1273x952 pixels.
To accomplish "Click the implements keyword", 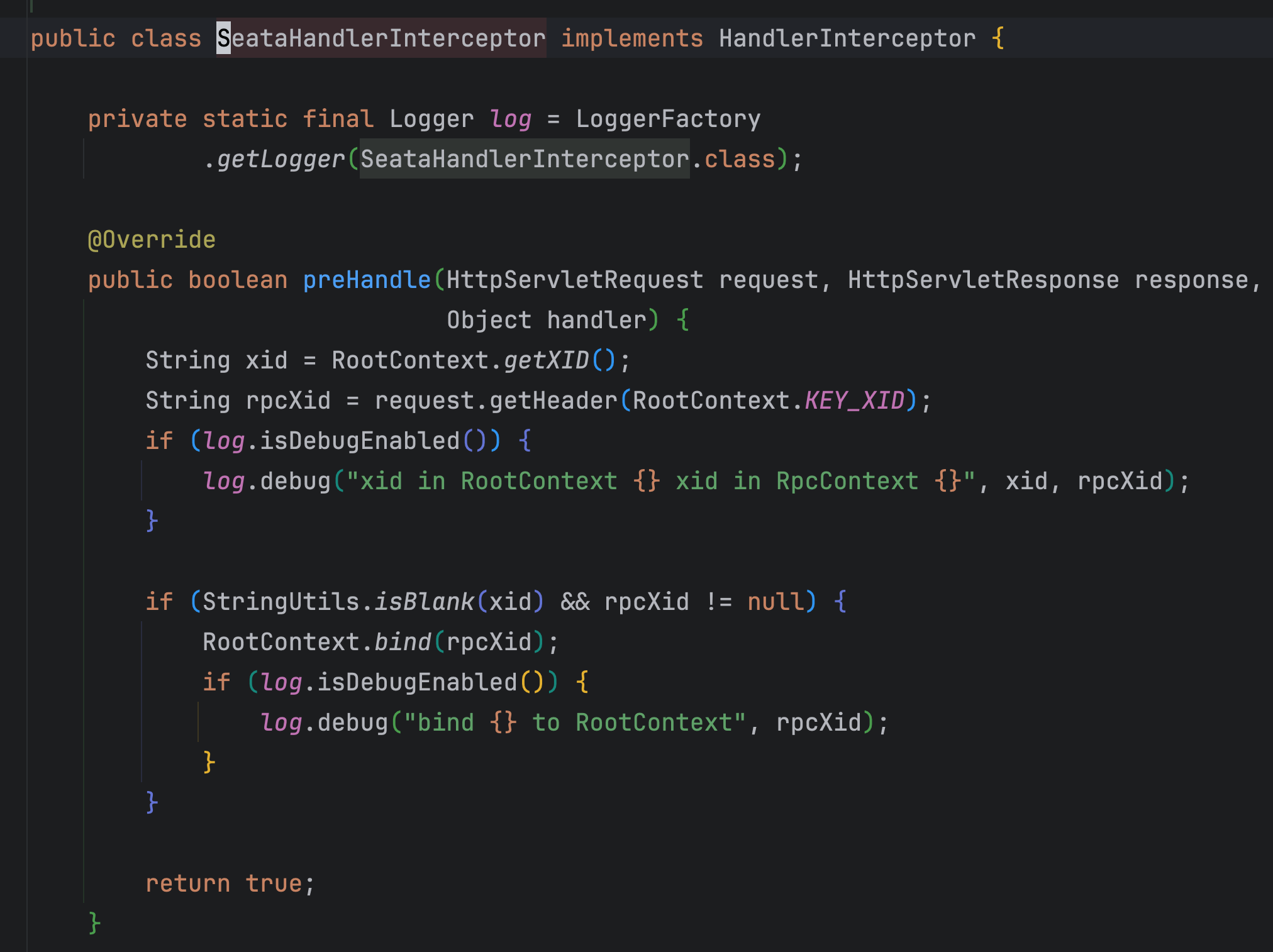I will tap(631, 38).
